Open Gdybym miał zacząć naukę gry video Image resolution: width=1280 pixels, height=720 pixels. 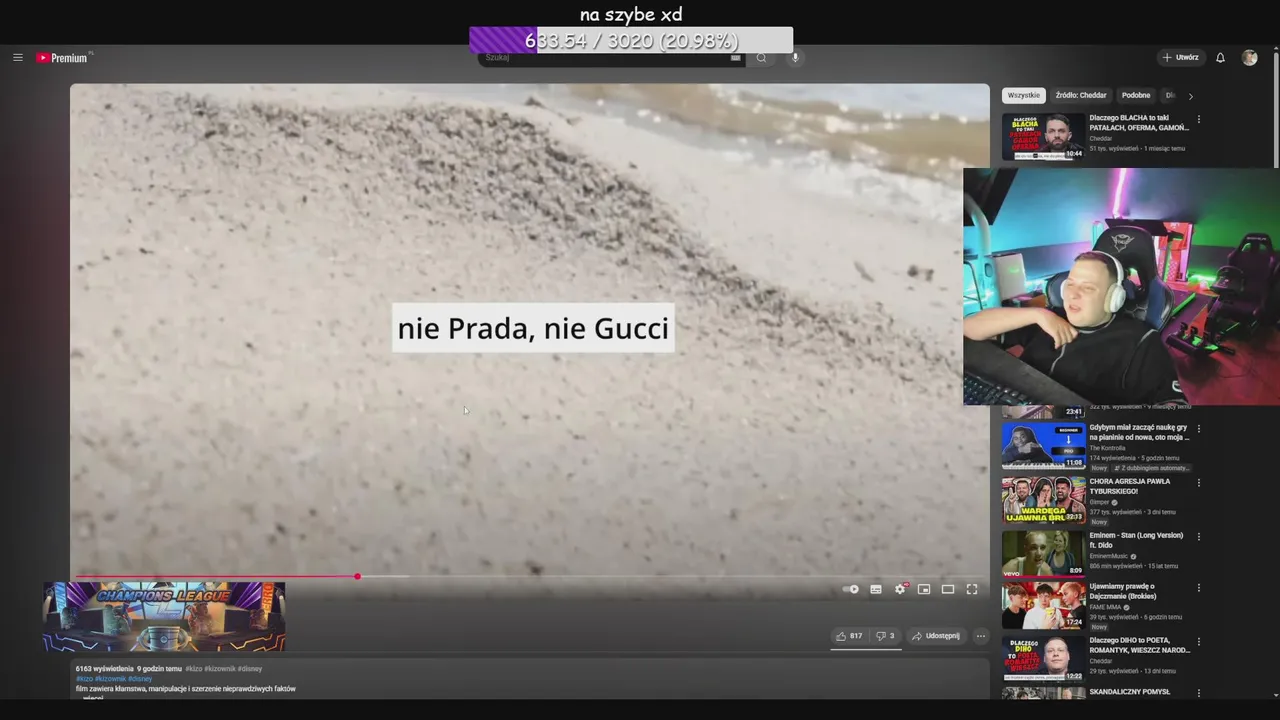click(1139, 432)
